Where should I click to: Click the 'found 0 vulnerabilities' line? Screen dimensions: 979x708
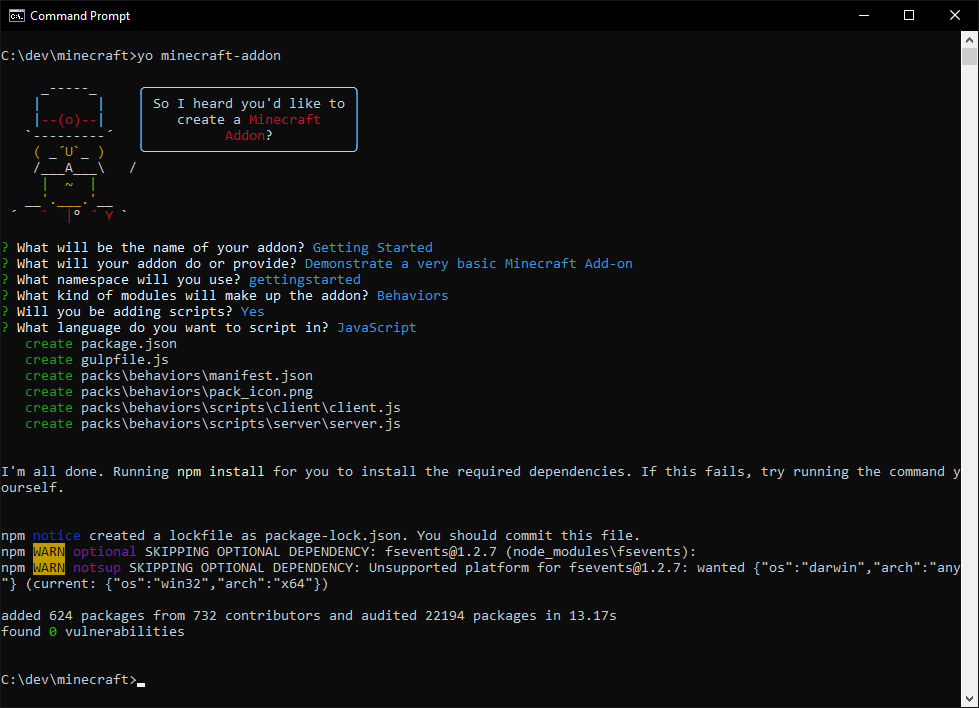pos(93,632)
